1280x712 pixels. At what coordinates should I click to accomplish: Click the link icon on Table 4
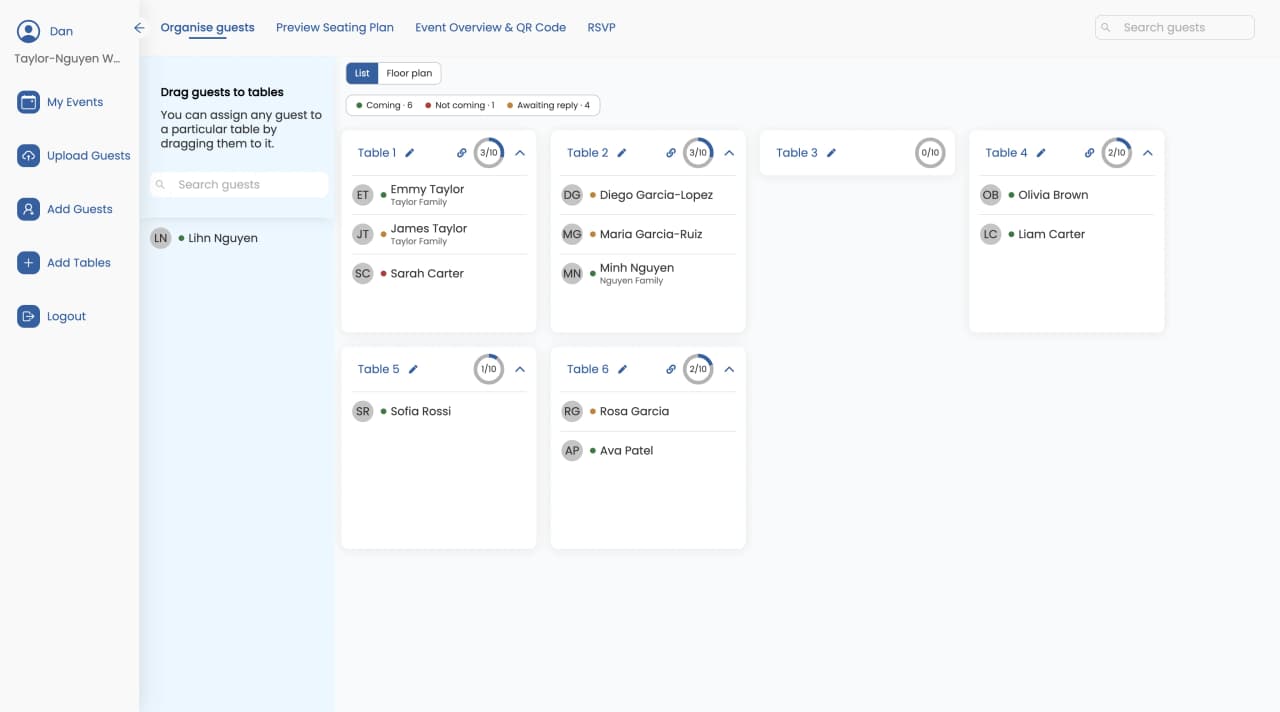[1090, 153]
